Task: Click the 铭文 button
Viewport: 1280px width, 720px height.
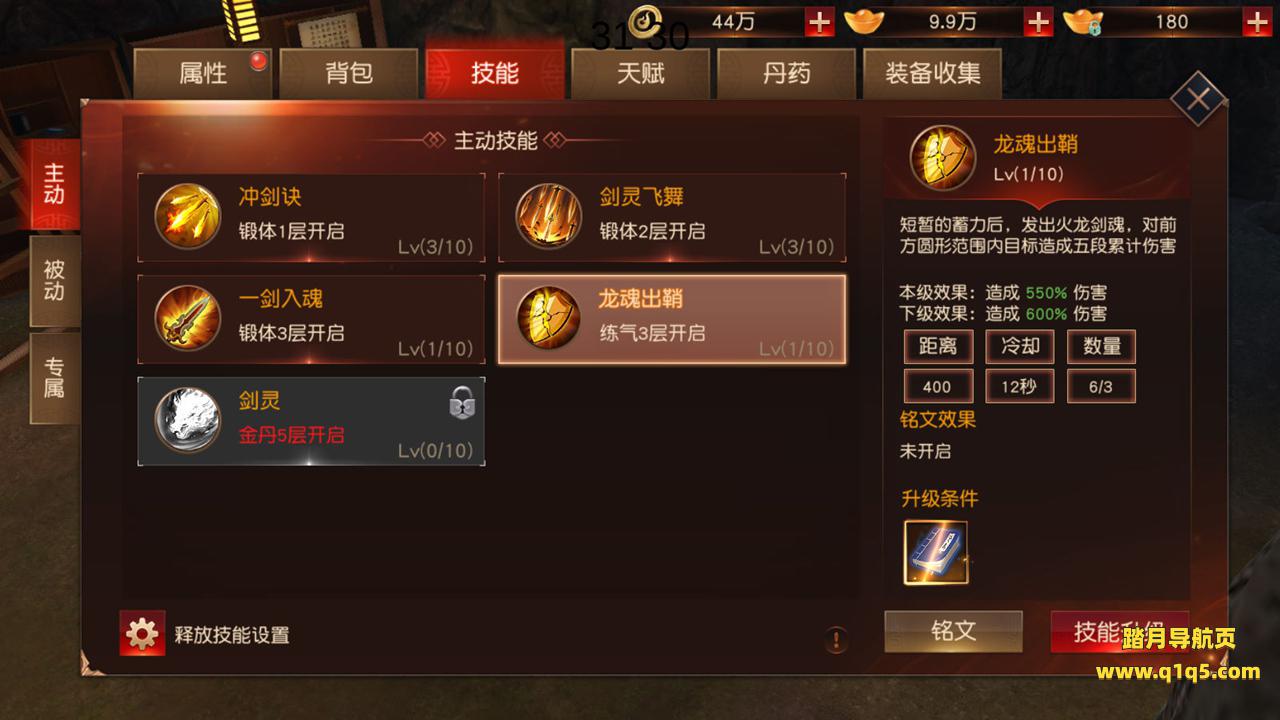Action: click(x=953, y=631)
